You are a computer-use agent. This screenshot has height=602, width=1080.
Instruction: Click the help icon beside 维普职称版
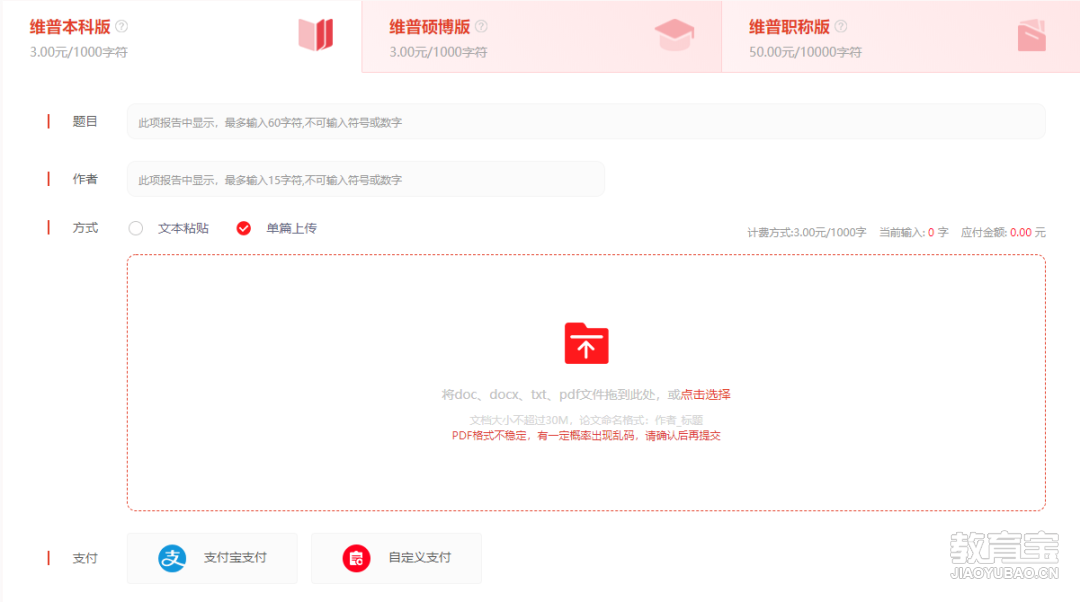pyautogui.click(x=841, y=26)
